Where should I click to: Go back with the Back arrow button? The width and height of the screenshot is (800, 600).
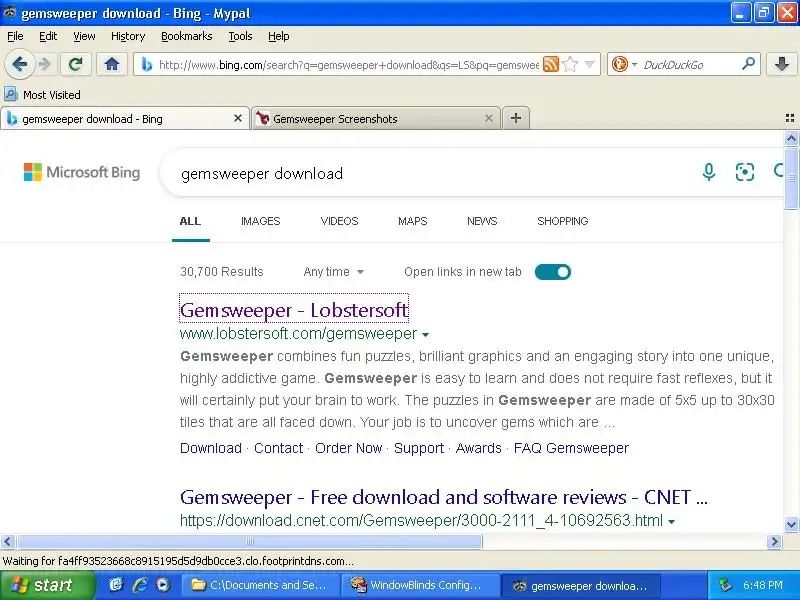click(20, 65)
